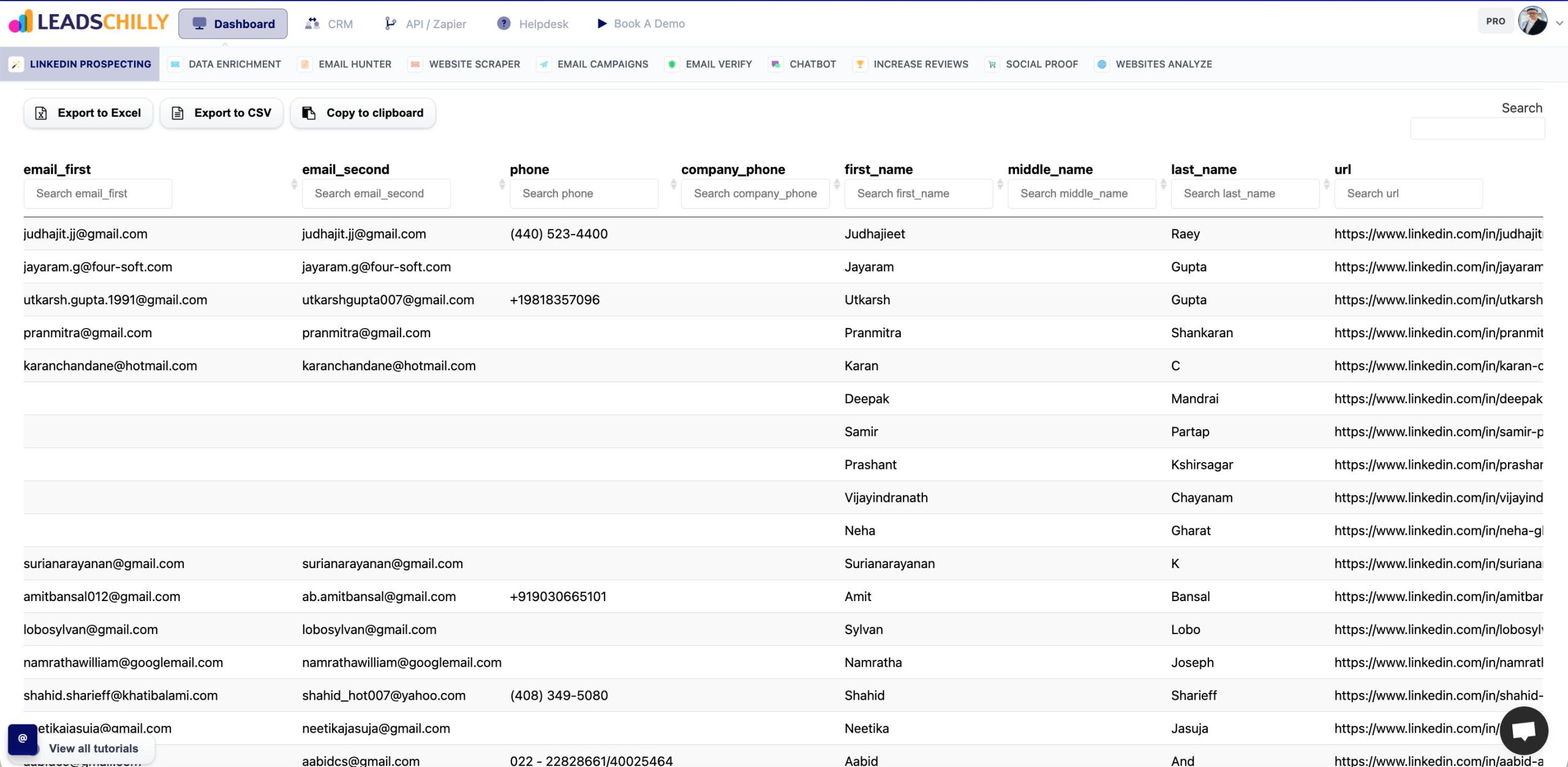Click the Social Proof cart icon
Viewport: 1568px width, 767px height.
(x=992, y=64)
